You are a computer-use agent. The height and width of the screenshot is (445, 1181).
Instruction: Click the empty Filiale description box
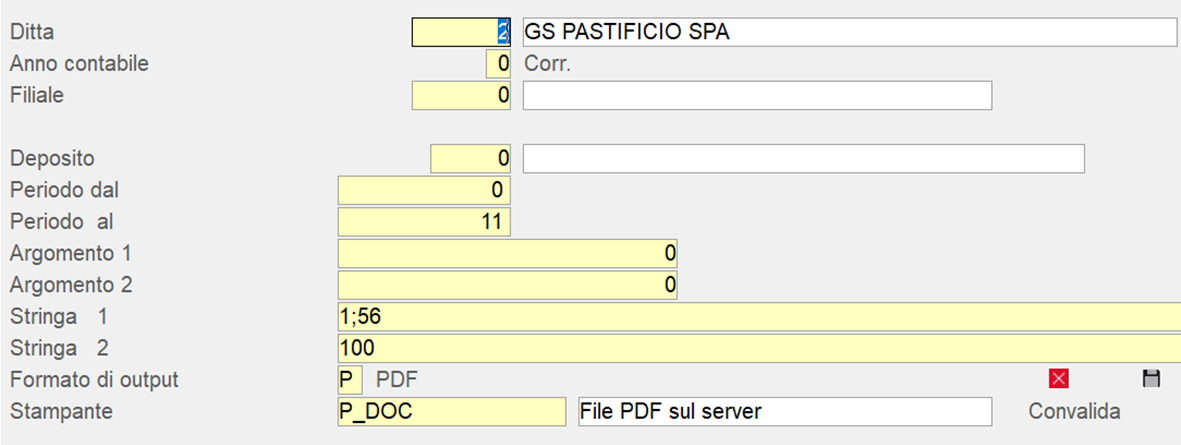pyautogui.click(x=757, y=95)
